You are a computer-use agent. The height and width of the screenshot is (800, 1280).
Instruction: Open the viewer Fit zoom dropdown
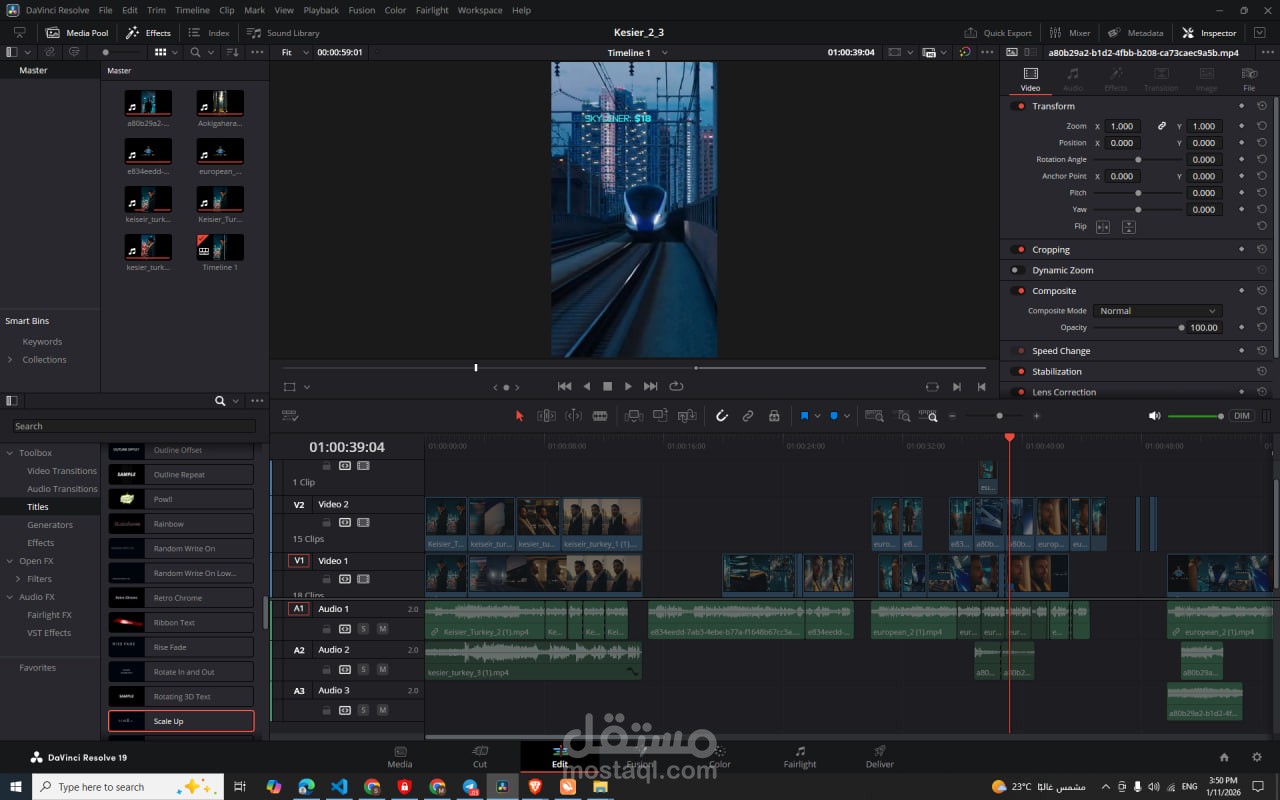pyautogui.click(x=293, y=52)
